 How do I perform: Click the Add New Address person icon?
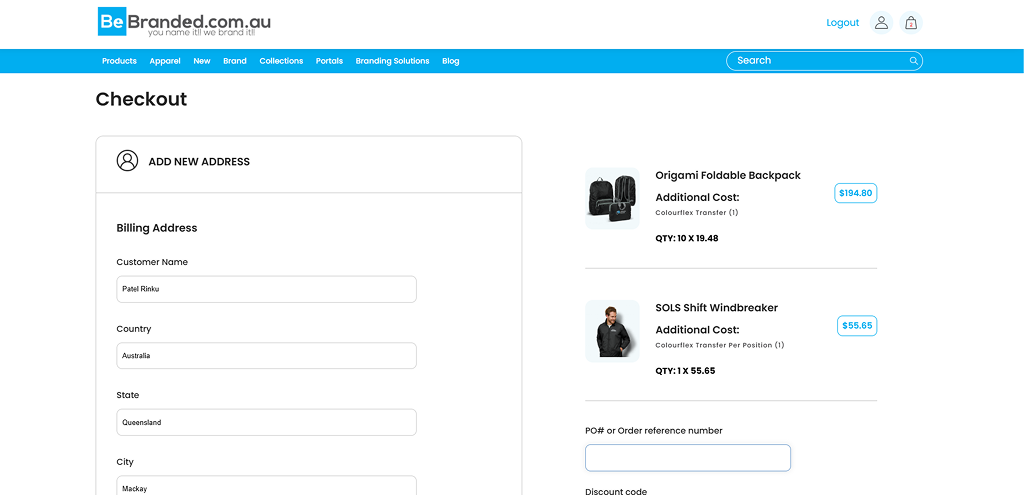pyautogui.click(x=127, y=161)
